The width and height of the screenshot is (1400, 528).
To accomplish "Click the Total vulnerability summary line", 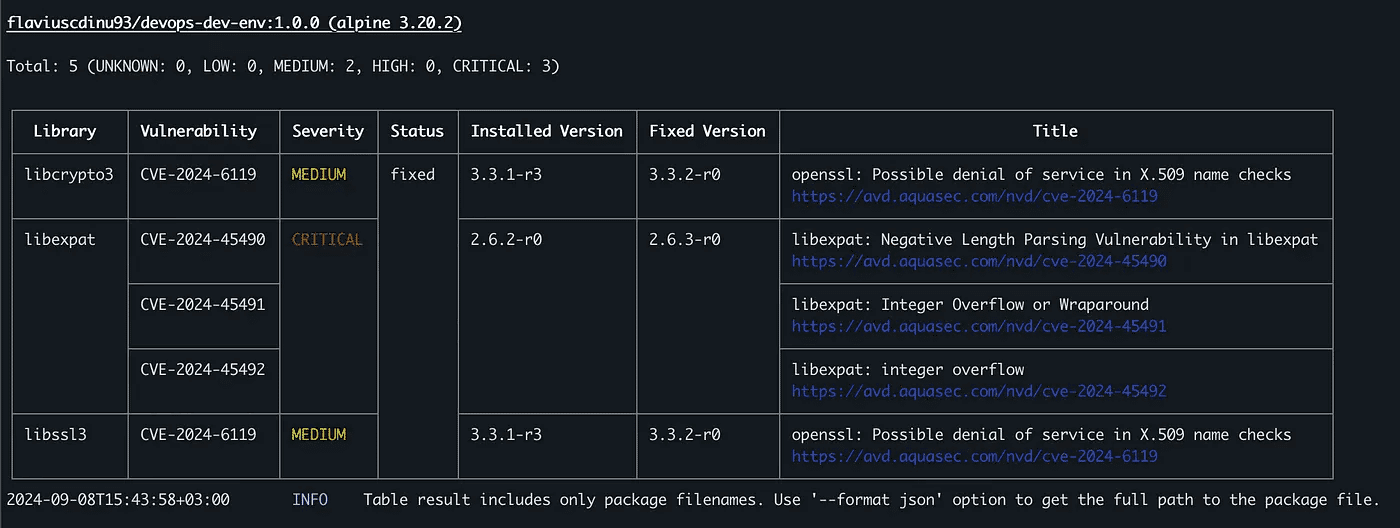I will click(283, 66).
